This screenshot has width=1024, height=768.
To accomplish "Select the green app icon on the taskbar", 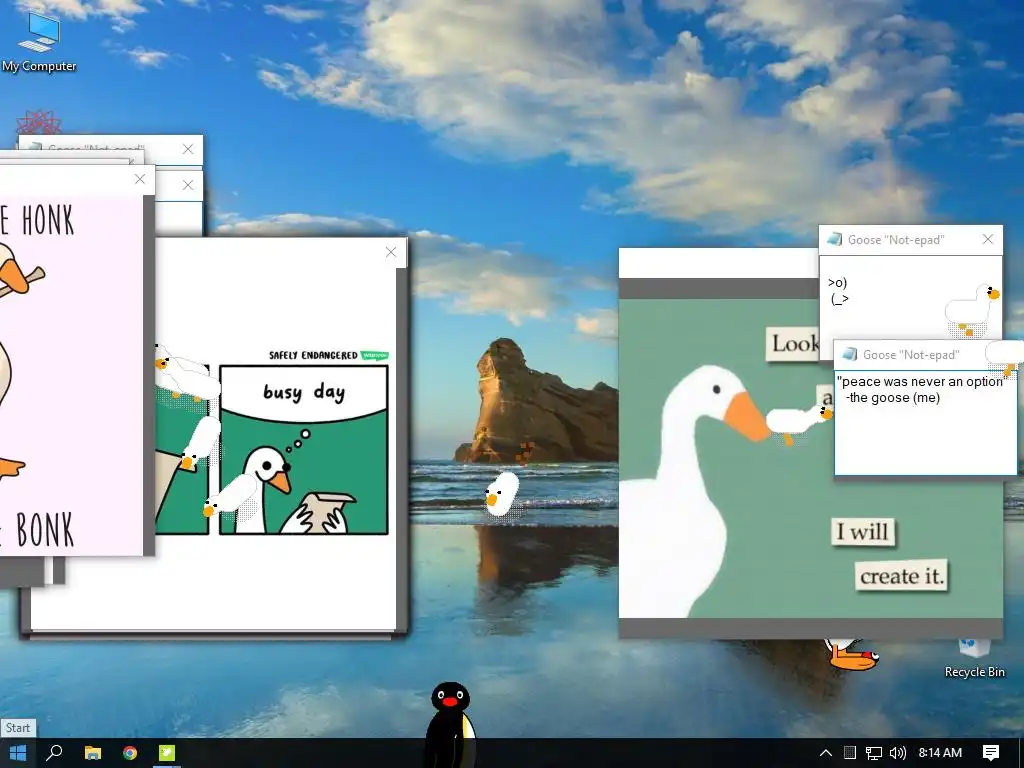I will 167,753.
